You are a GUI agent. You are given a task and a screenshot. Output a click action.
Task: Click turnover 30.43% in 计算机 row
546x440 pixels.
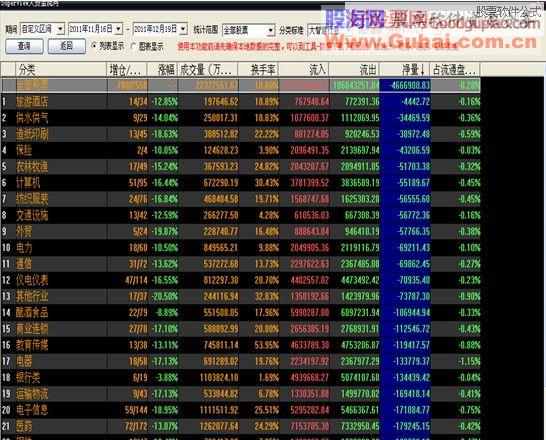coord(267,183)
